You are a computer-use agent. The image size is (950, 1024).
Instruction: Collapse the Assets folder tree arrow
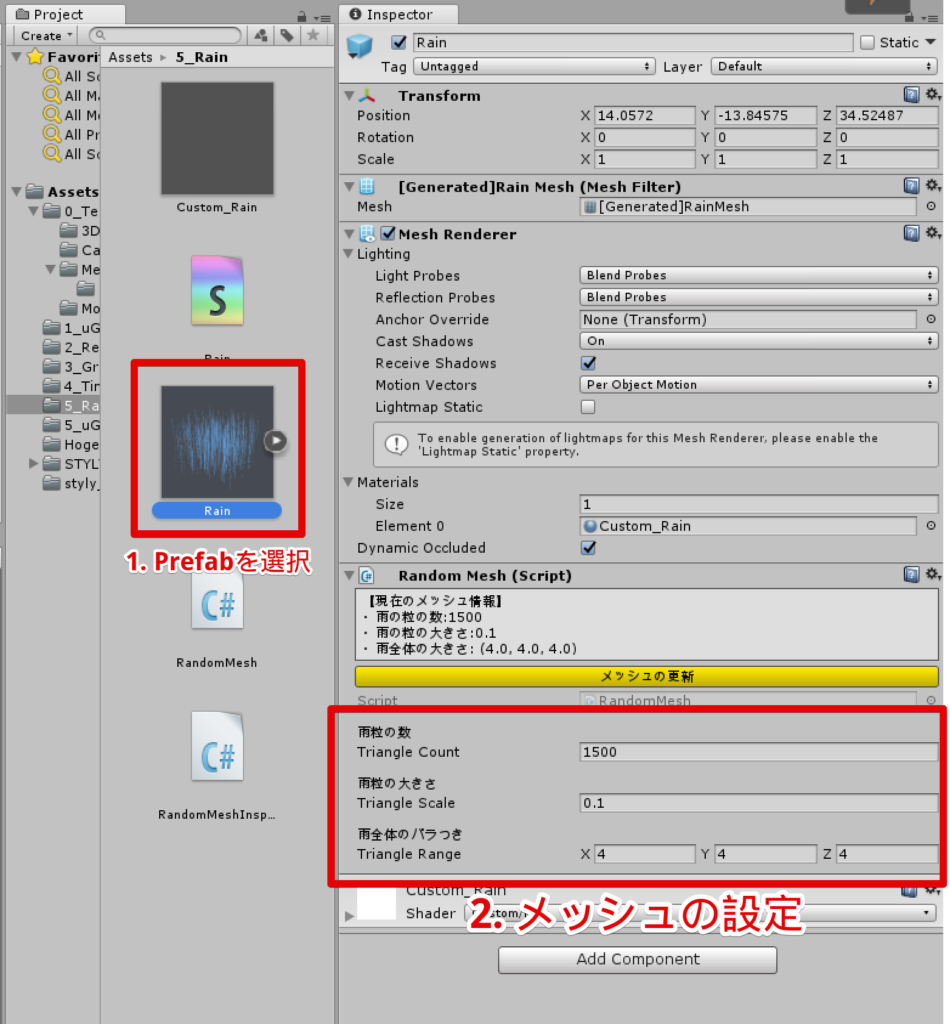click(17, 191)
